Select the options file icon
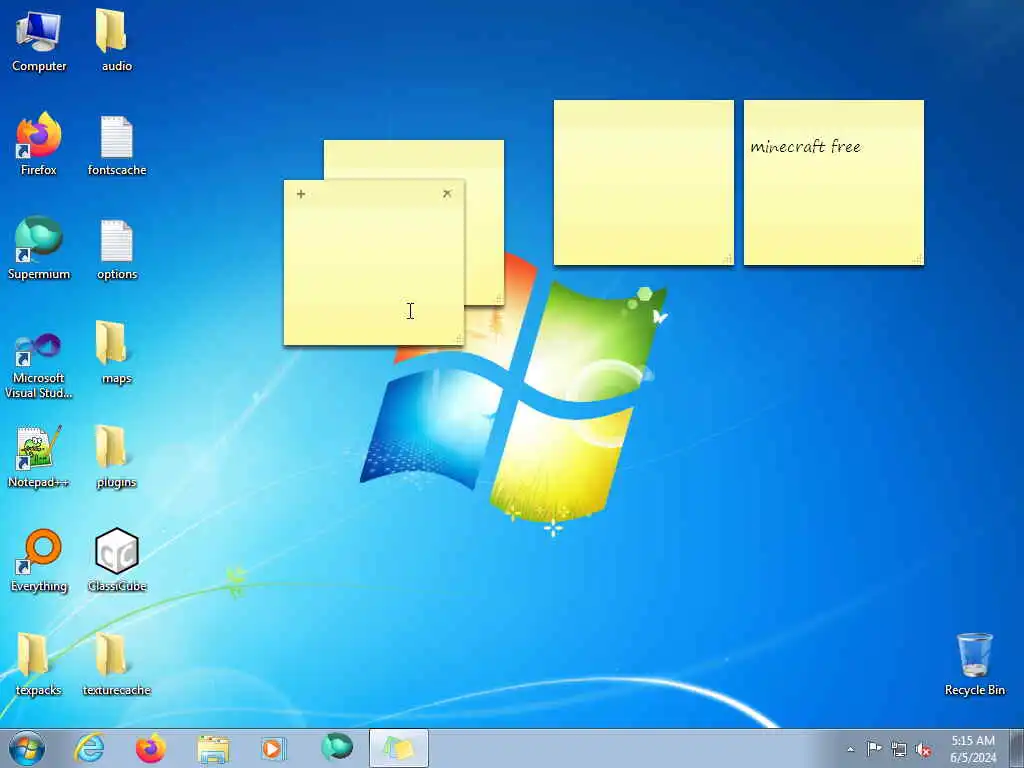The image size is (1024, 768). coord(116,249)
